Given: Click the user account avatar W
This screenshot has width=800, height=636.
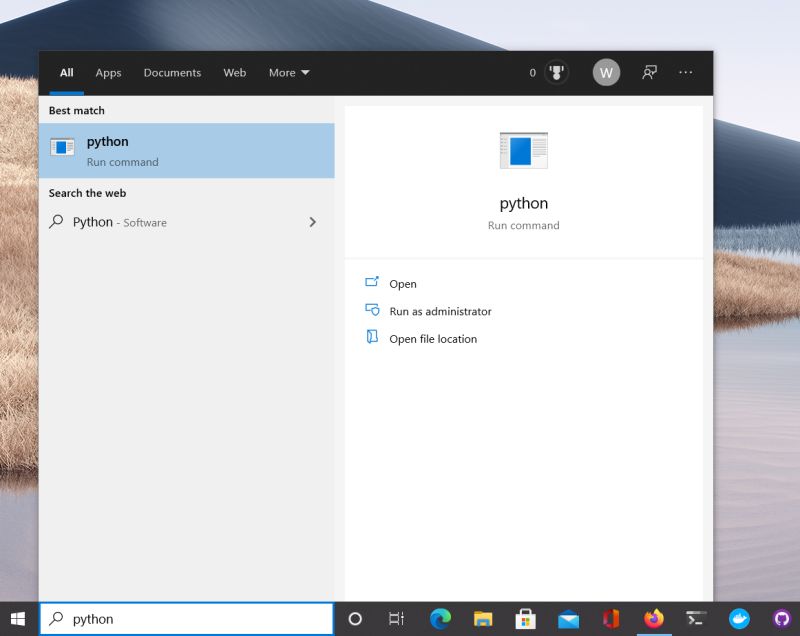Looking at the screenshot, I should pos(605,72).
